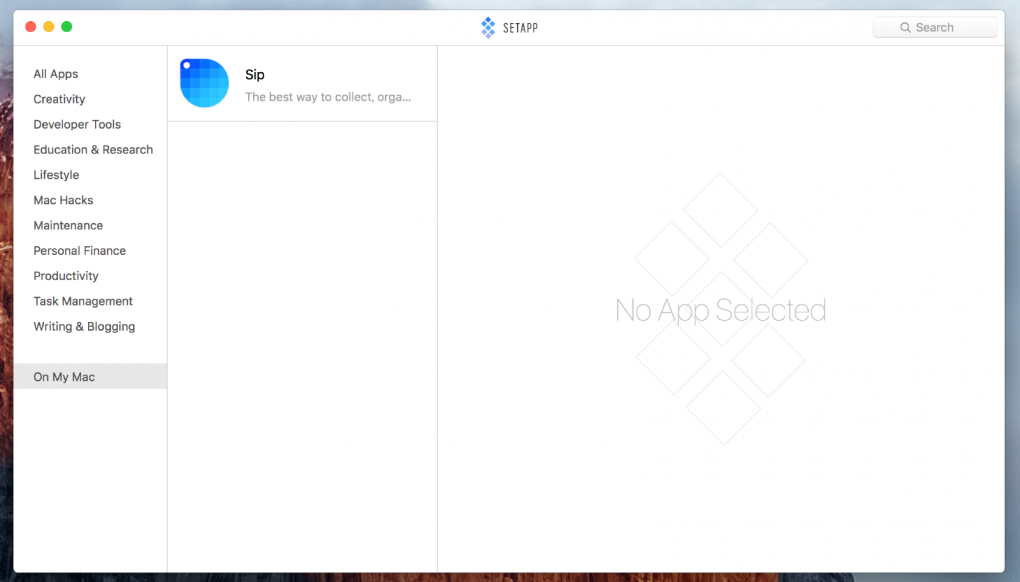This screenshot has height=582, width=1020.
Task: Click the magnifying glass search icon
Action: click(x=905, y=28)
